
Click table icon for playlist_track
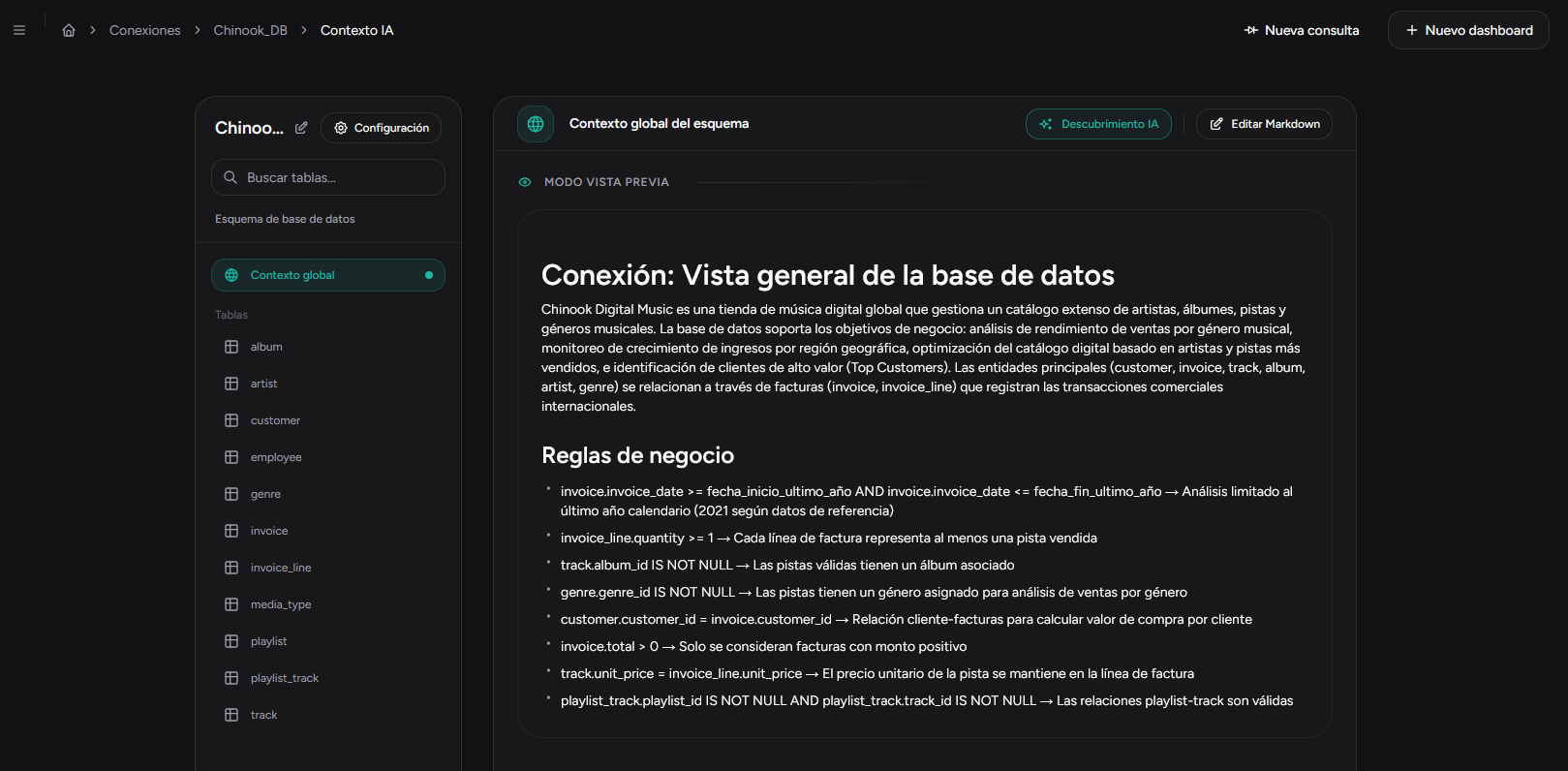coord(231,678)
